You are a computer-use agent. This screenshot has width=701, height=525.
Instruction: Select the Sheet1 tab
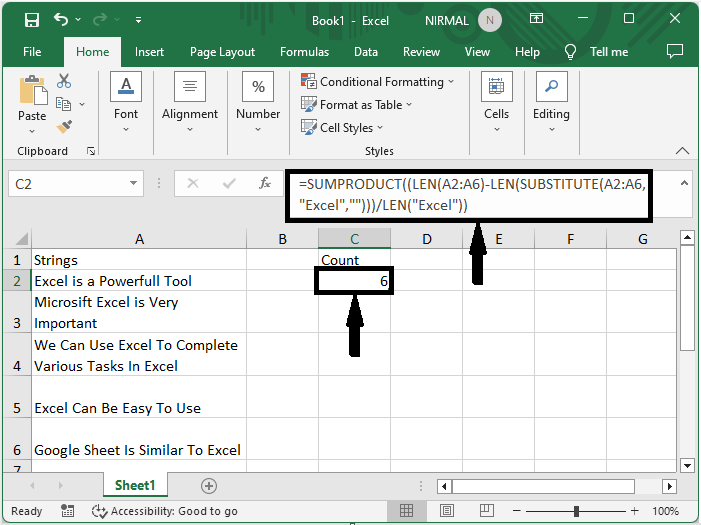pyautogui.click(x=135, y=485)
